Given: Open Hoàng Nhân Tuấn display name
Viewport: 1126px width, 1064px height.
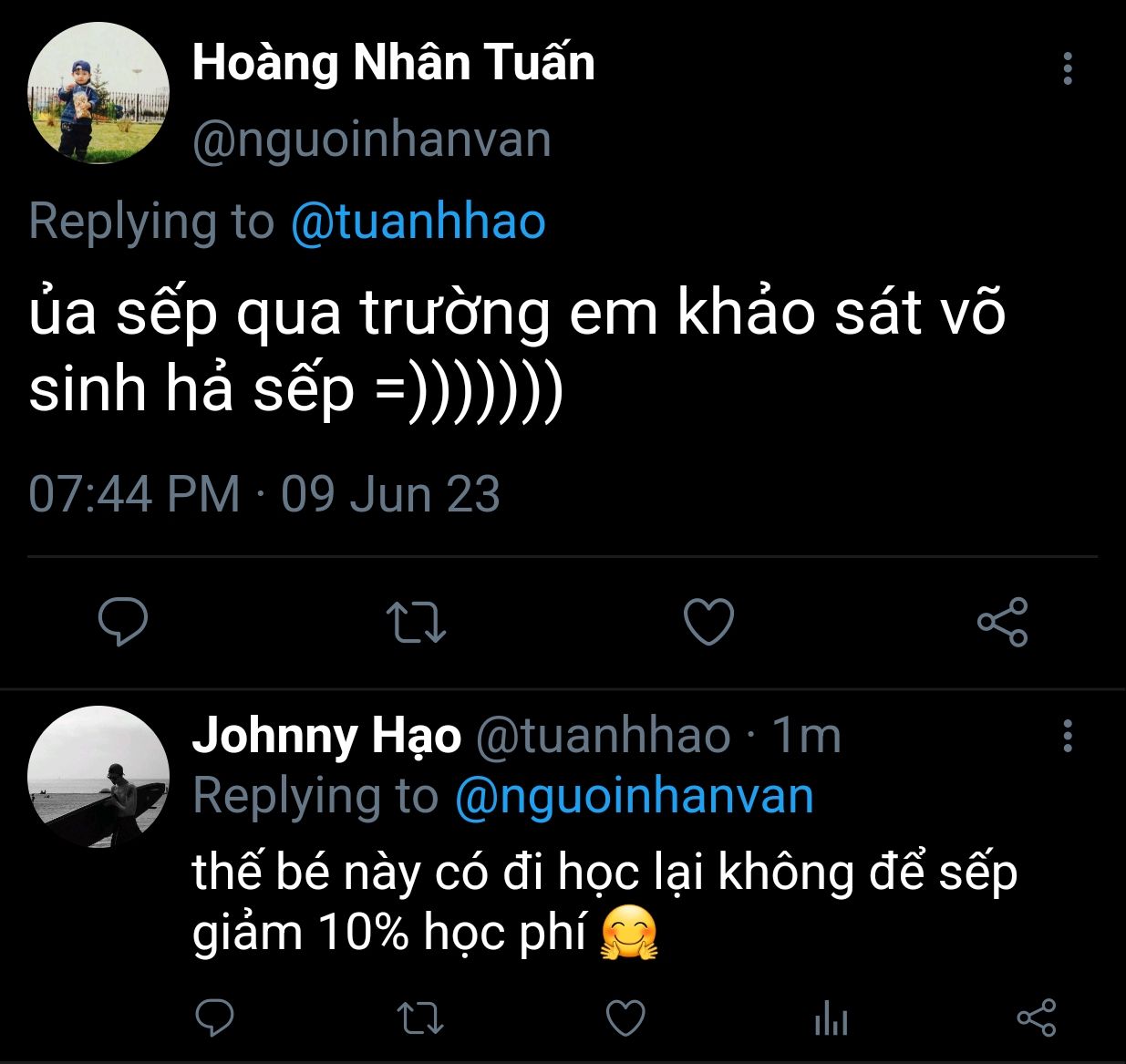Looking at the screenshot, I should click(x=393, y=64).
